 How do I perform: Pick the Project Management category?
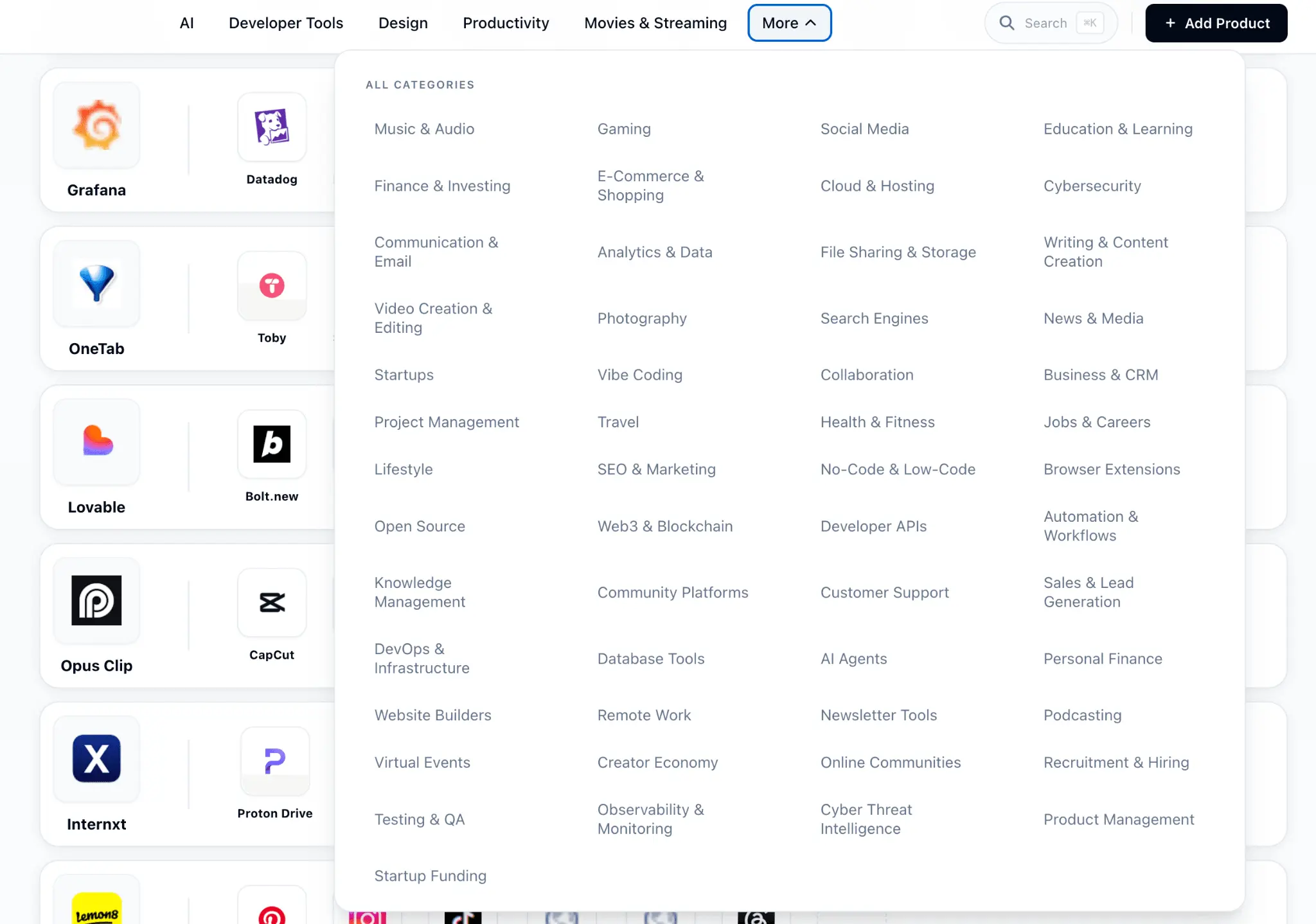coord(447,422)
